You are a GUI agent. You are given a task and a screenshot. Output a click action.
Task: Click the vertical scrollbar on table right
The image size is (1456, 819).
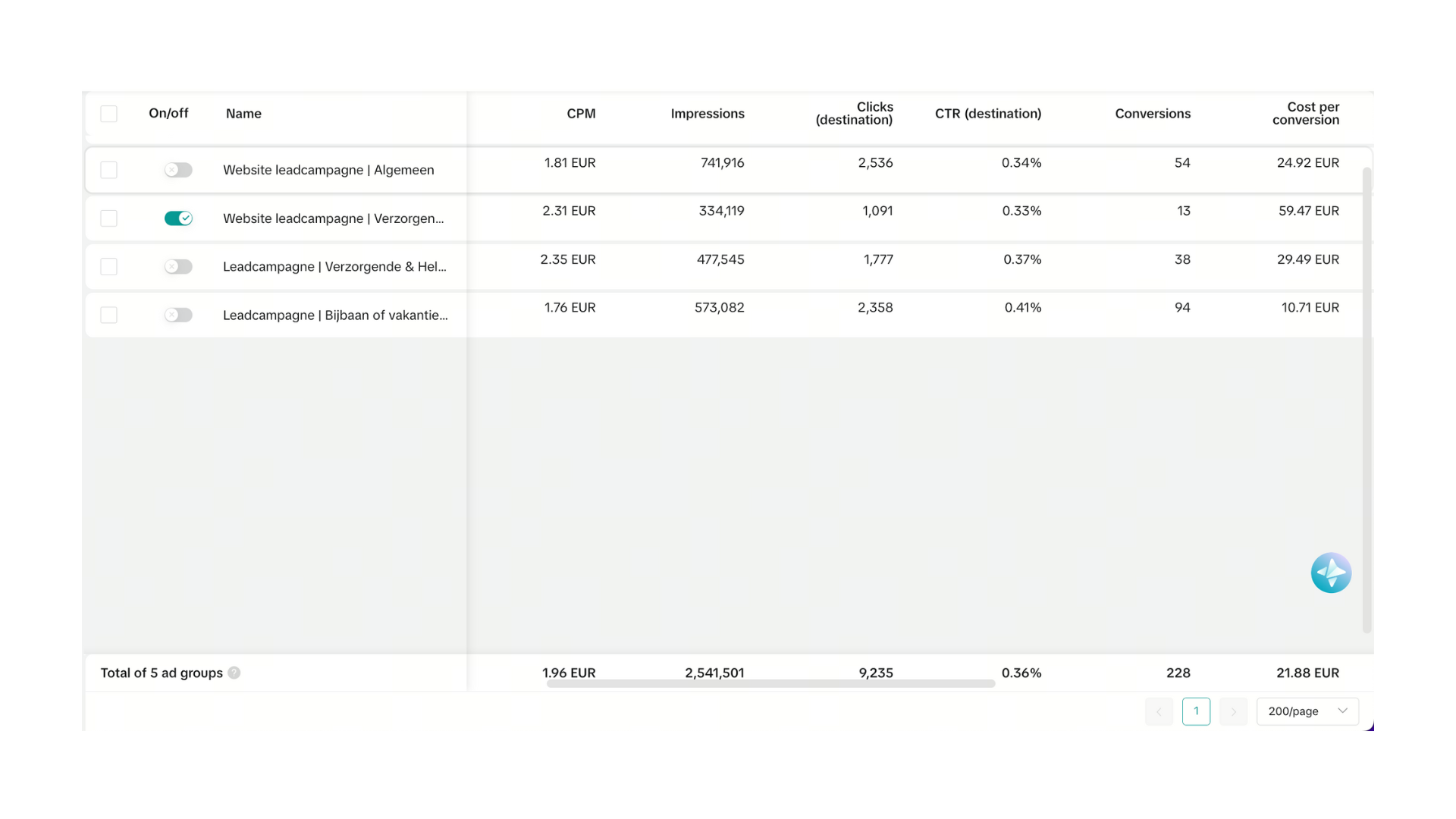point(1367,400)
